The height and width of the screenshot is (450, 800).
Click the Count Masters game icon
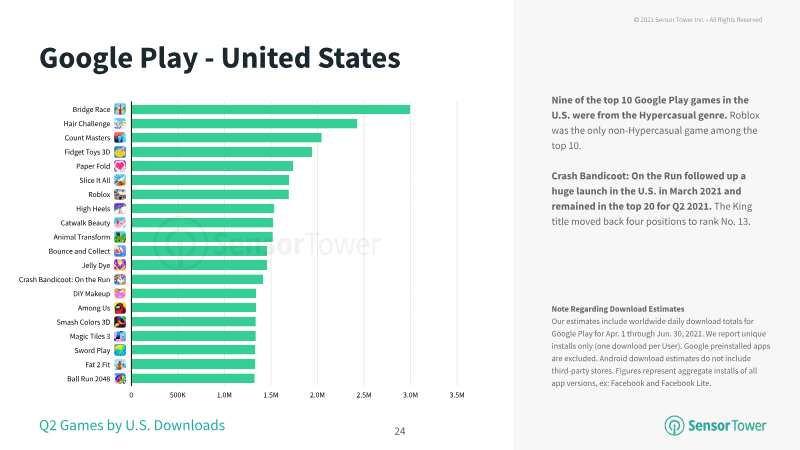120,138
